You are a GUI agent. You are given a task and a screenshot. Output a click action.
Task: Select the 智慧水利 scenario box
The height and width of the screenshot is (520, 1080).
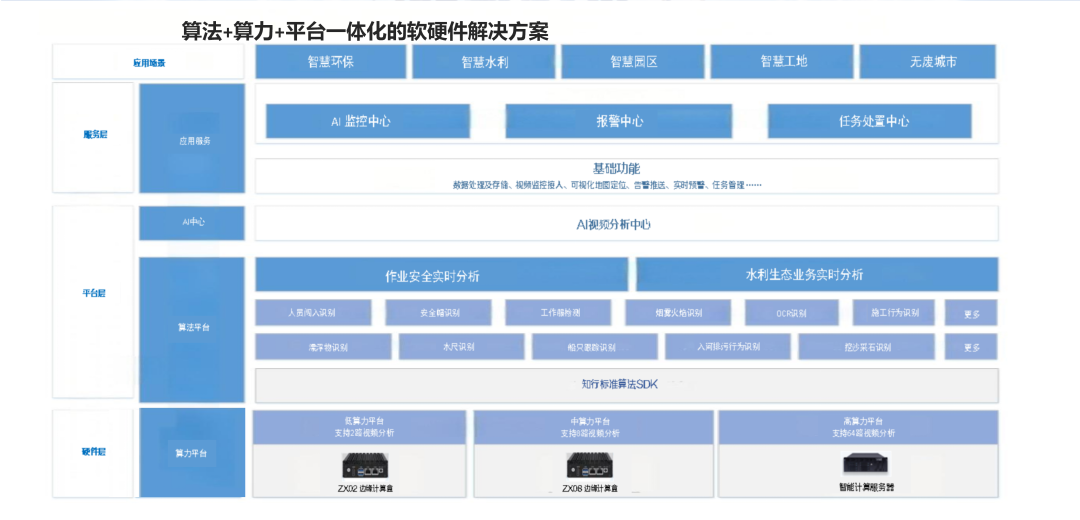(485, 61)
